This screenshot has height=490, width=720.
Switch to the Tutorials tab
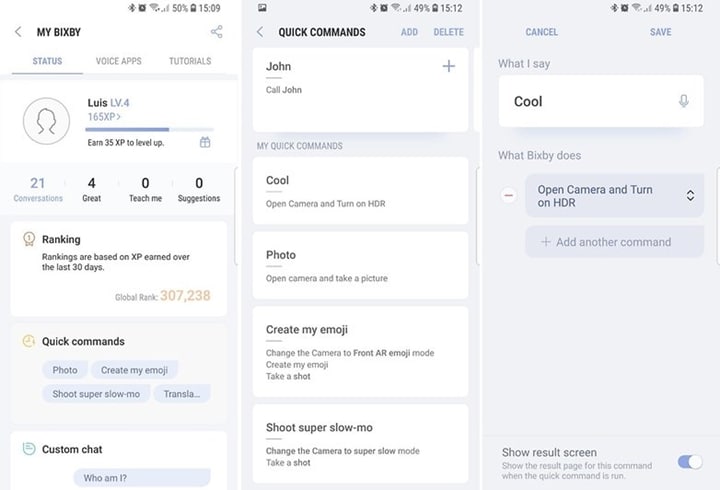click(190, 61)
